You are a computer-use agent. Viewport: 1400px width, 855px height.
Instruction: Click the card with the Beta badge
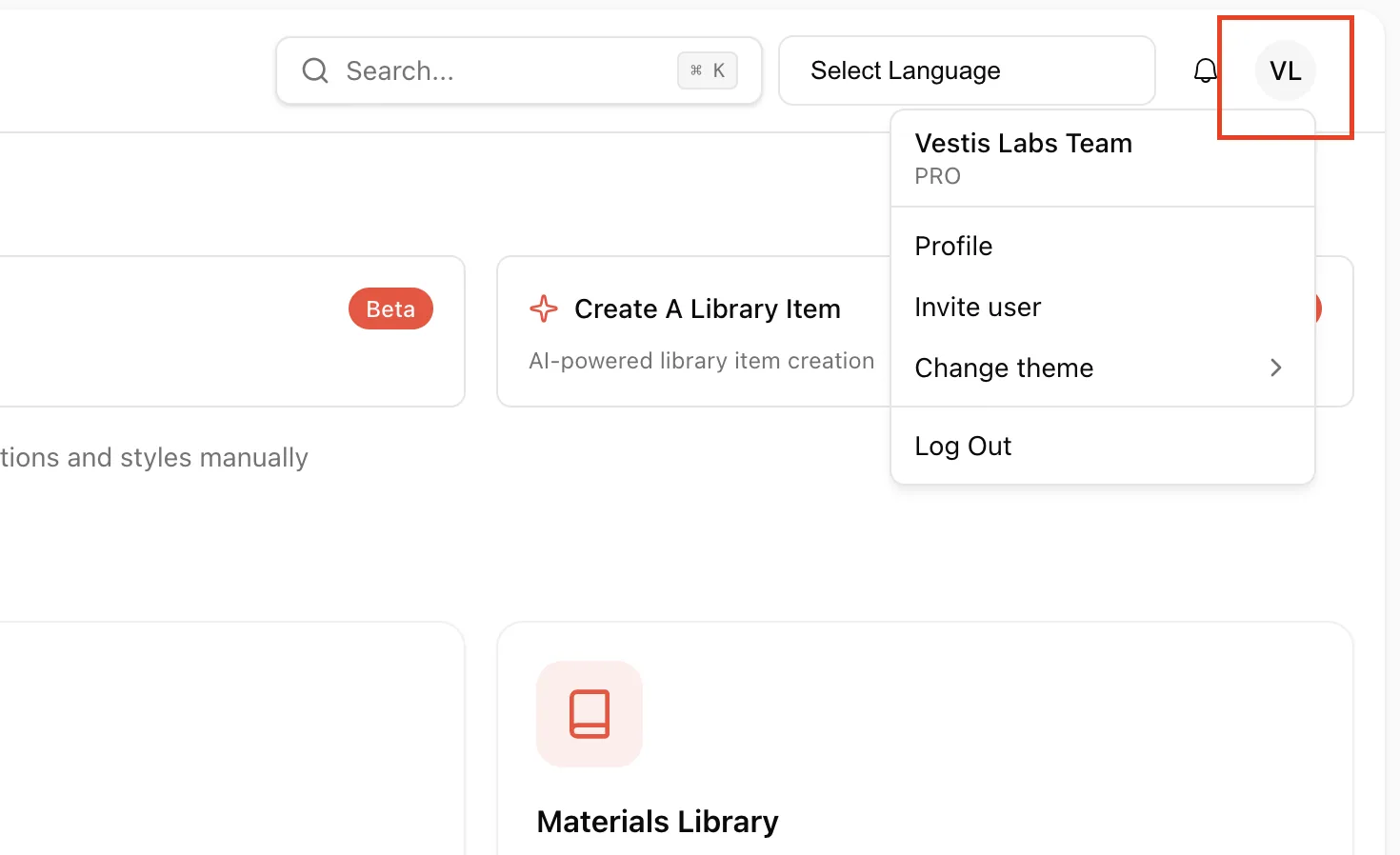(x=232, y=331)
